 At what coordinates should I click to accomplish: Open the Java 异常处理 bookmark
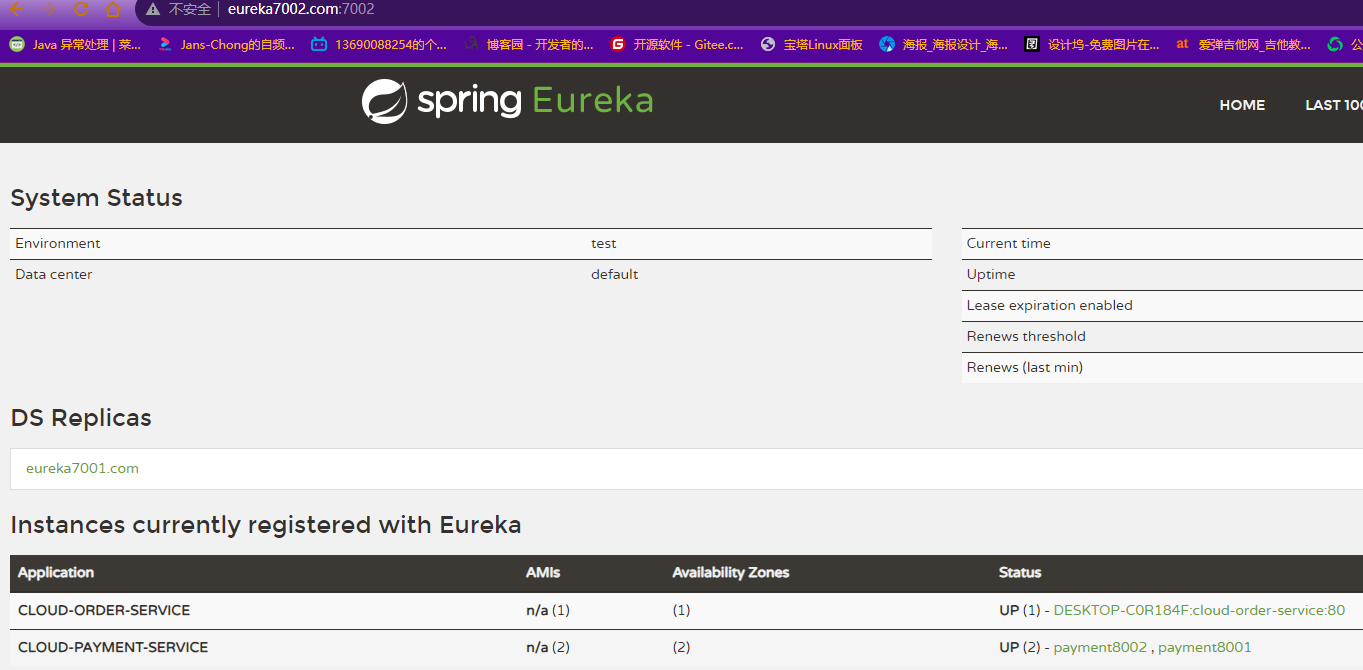point(75,44)
